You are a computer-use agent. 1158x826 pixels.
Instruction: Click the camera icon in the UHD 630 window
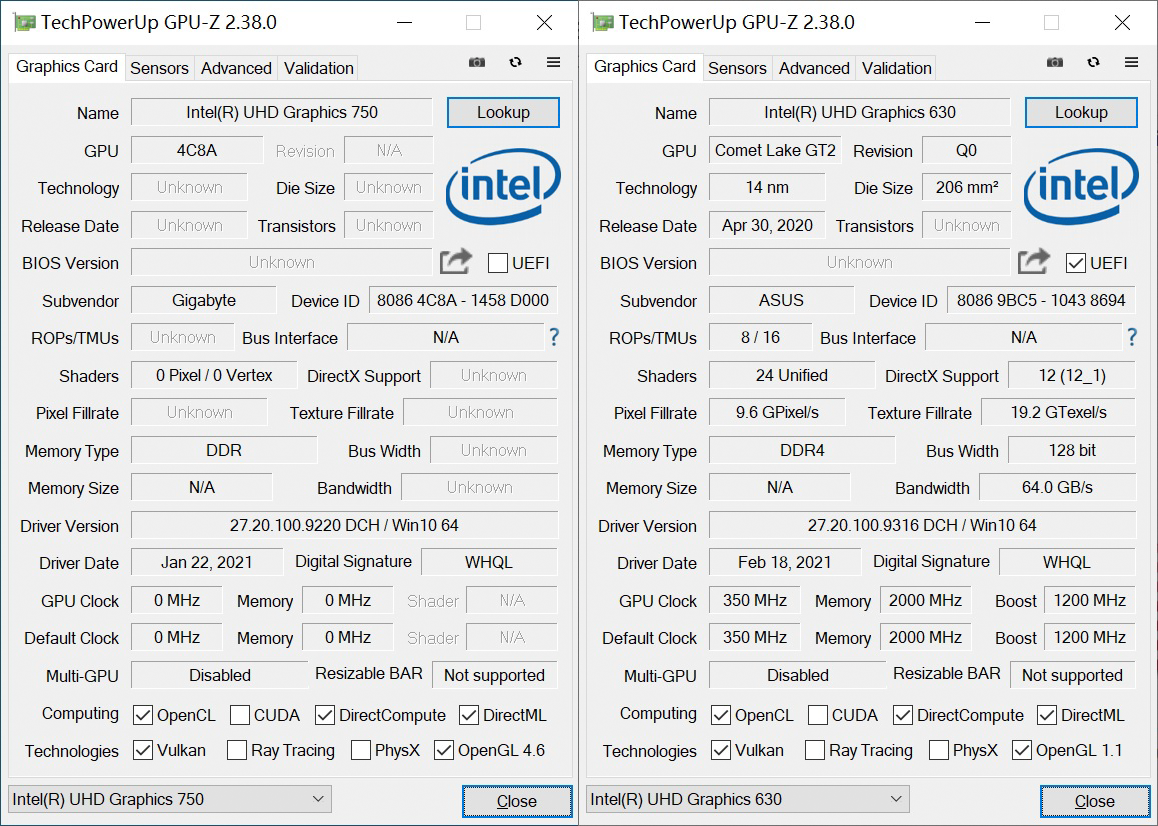point(1055,63)
